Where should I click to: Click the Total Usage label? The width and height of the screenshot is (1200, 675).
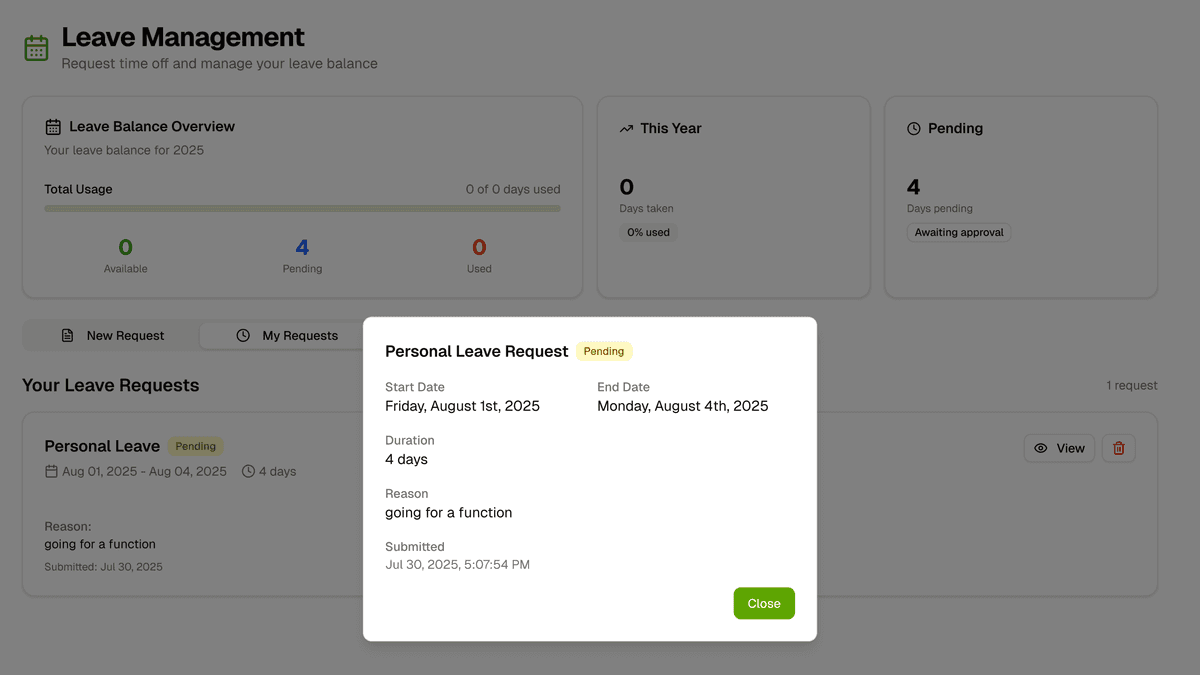tap(78, 189)
